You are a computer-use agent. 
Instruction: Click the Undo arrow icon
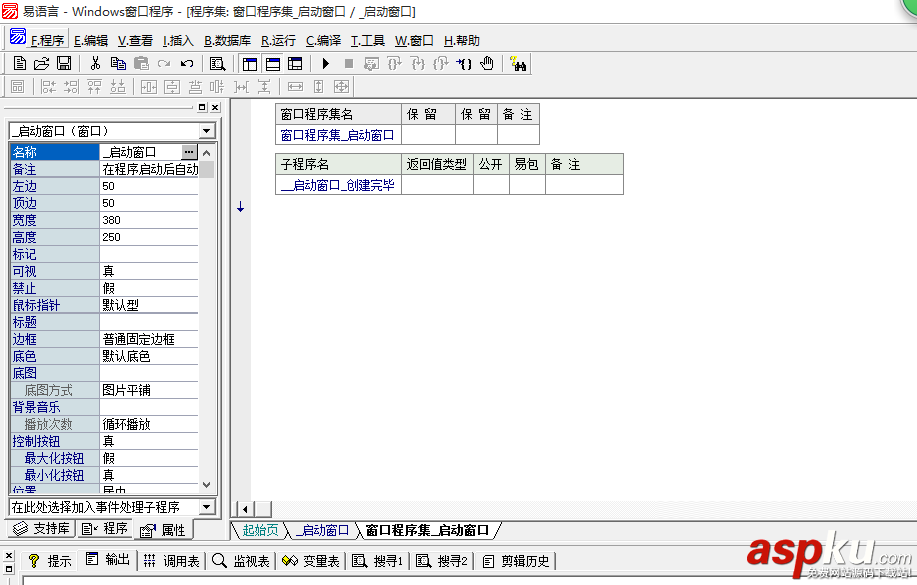click(x=187, y=63)
